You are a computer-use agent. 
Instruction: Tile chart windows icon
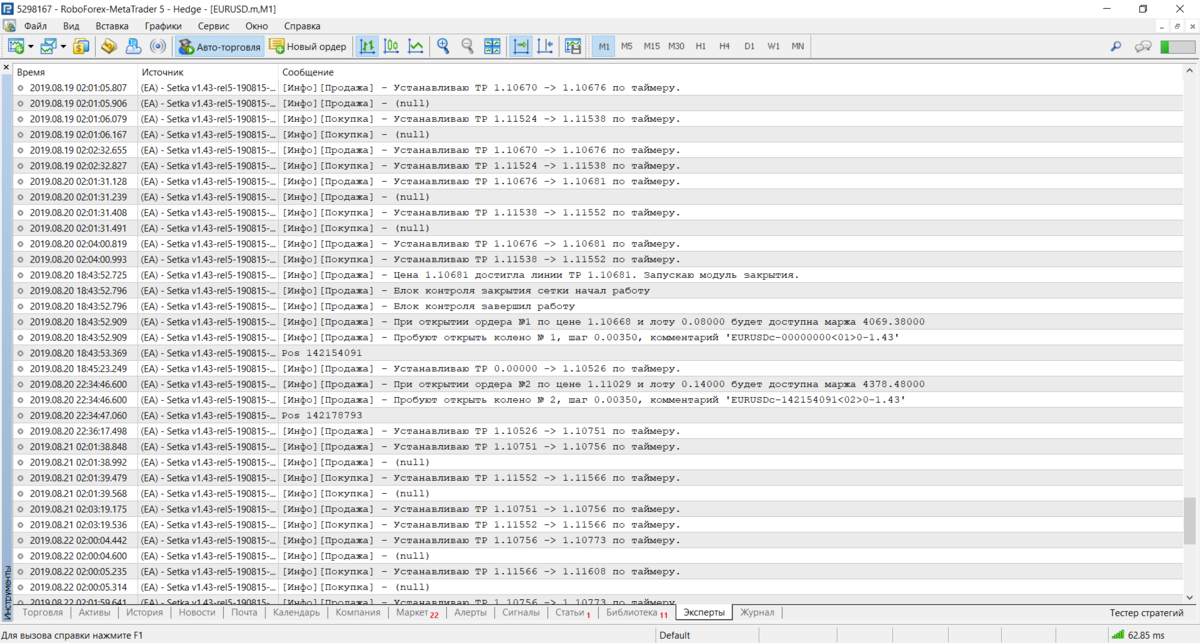492,46
